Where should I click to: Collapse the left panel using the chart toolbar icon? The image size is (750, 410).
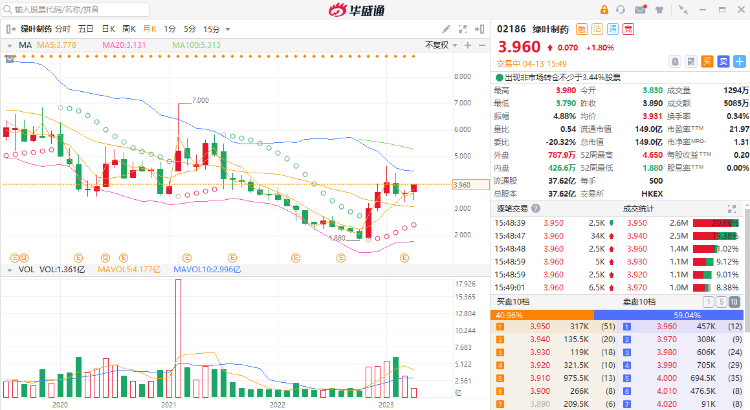[x=10, y=29]
